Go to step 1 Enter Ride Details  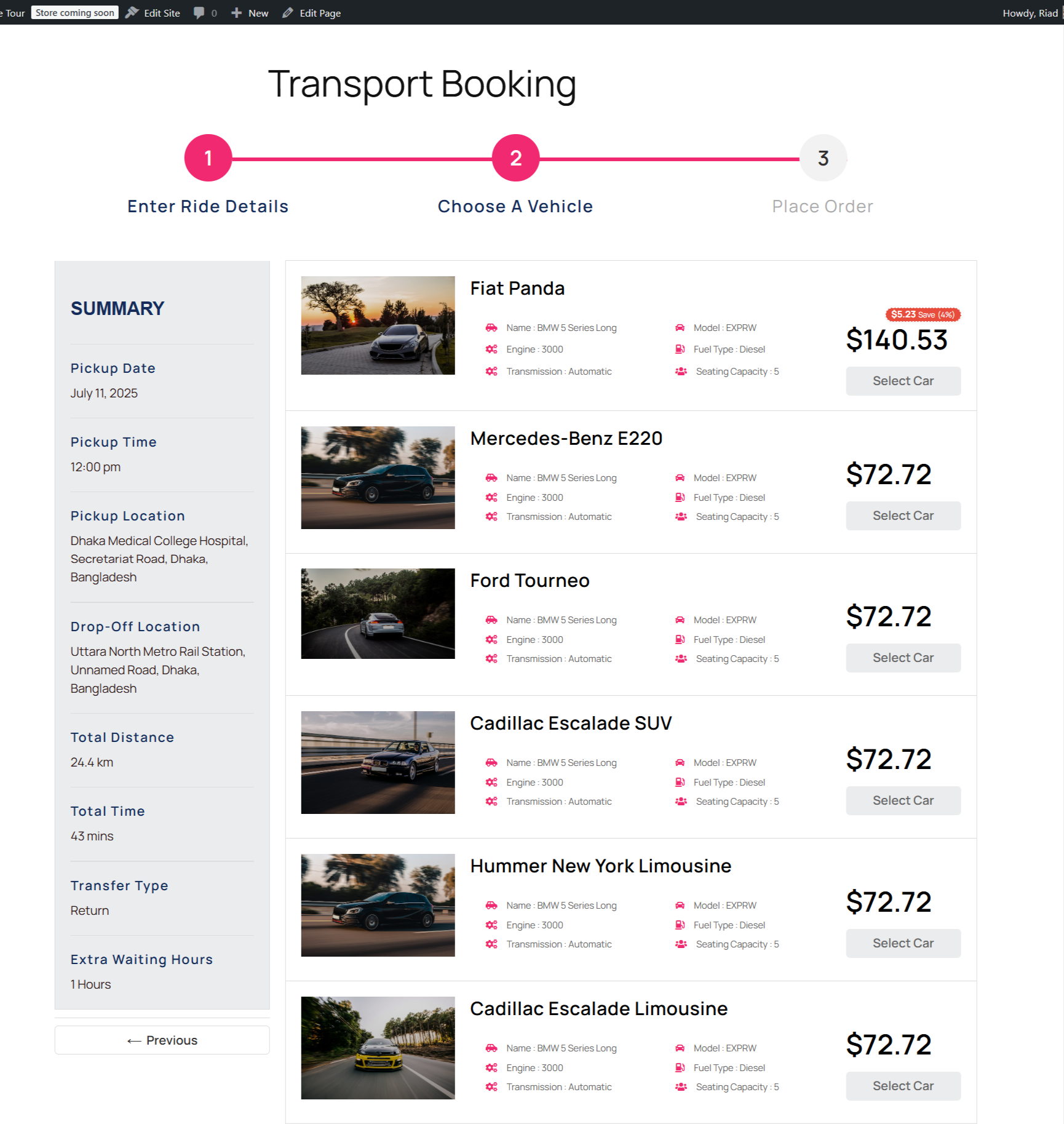coord(208,158)
